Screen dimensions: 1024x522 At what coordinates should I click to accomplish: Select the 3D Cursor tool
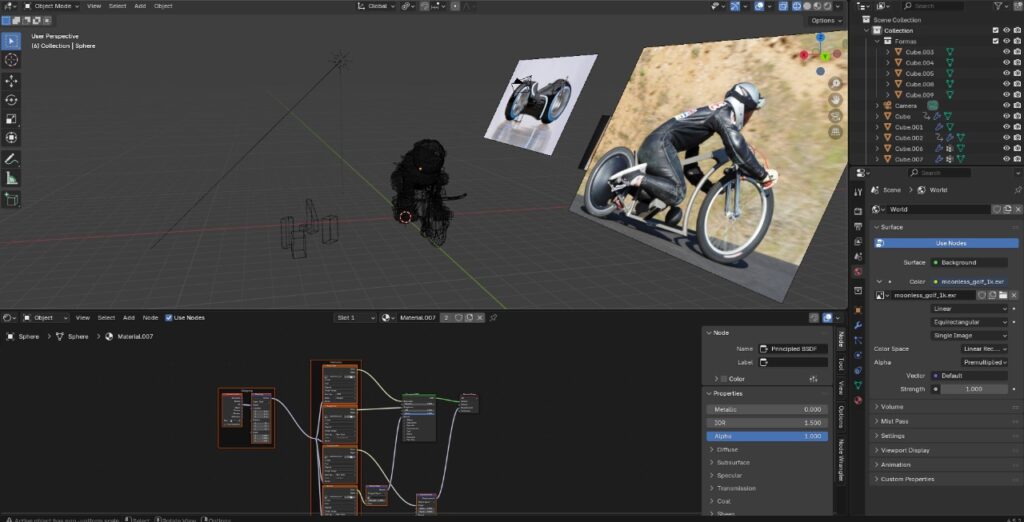[x=11, y=60]
